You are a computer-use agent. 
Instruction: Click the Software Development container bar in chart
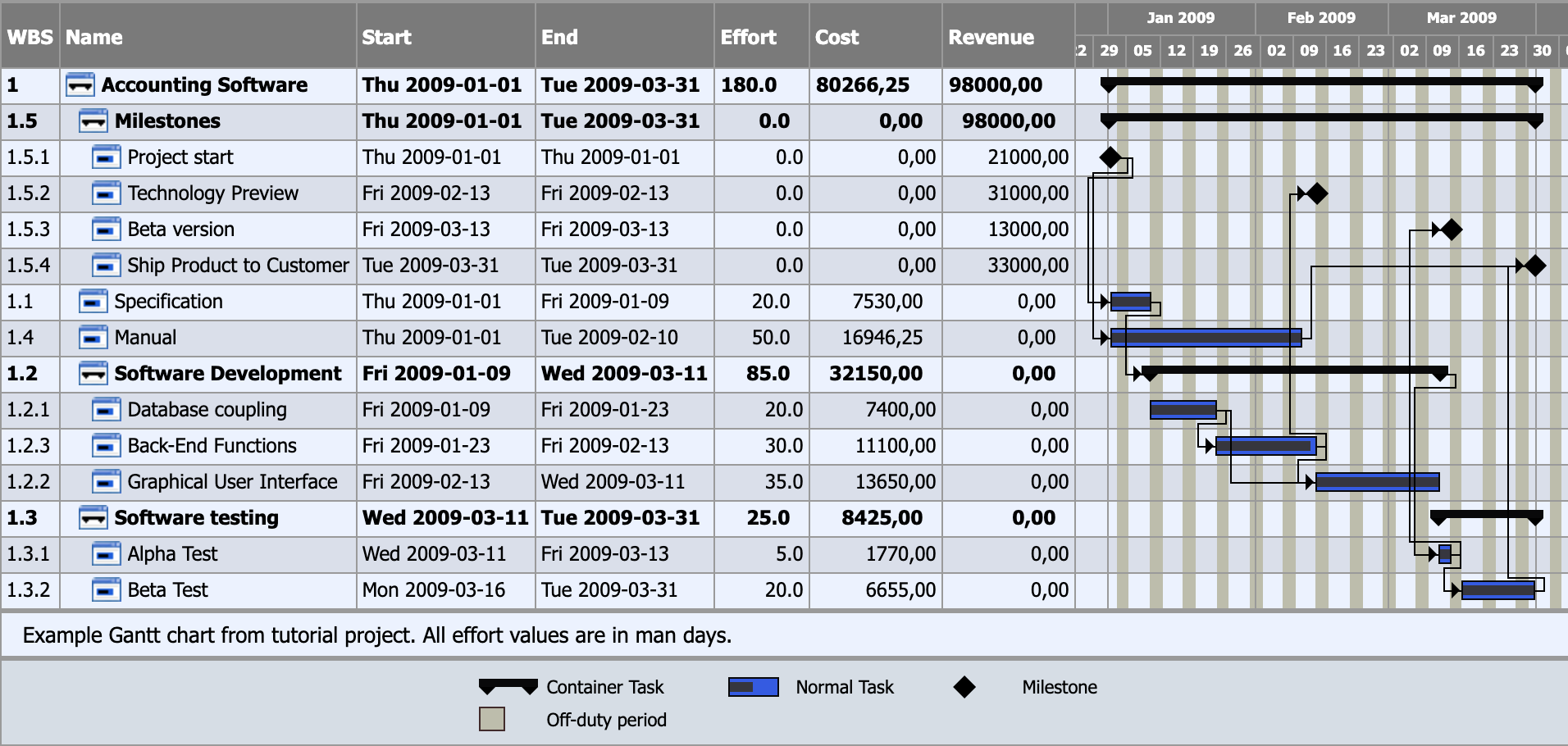(1295, 372)
